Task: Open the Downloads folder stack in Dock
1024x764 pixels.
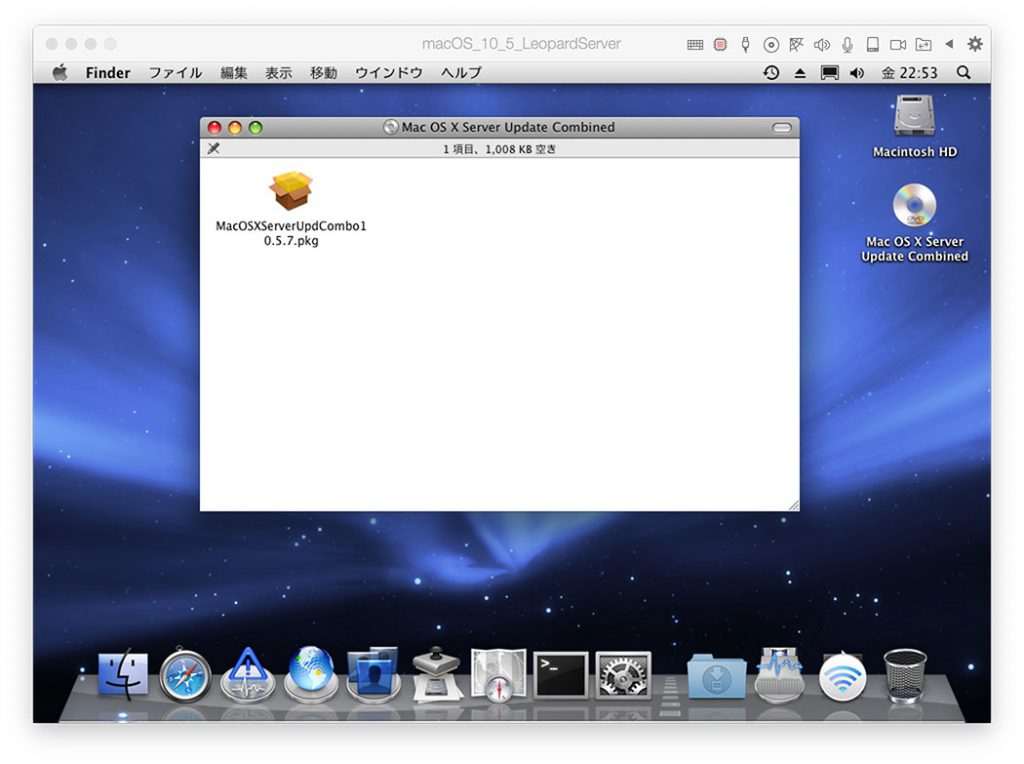Action: tap(716, 676)
